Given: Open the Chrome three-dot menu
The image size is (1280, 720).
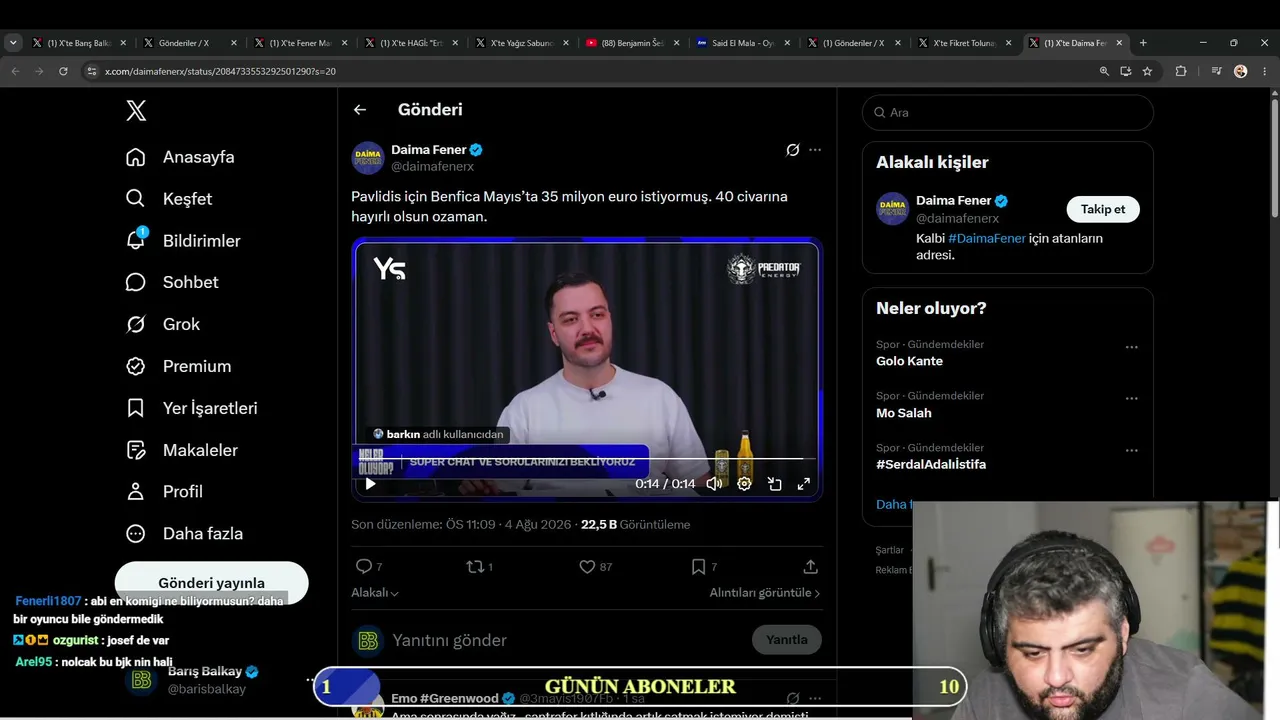Looking at the screenshot, I should [x=1264, y=71].
